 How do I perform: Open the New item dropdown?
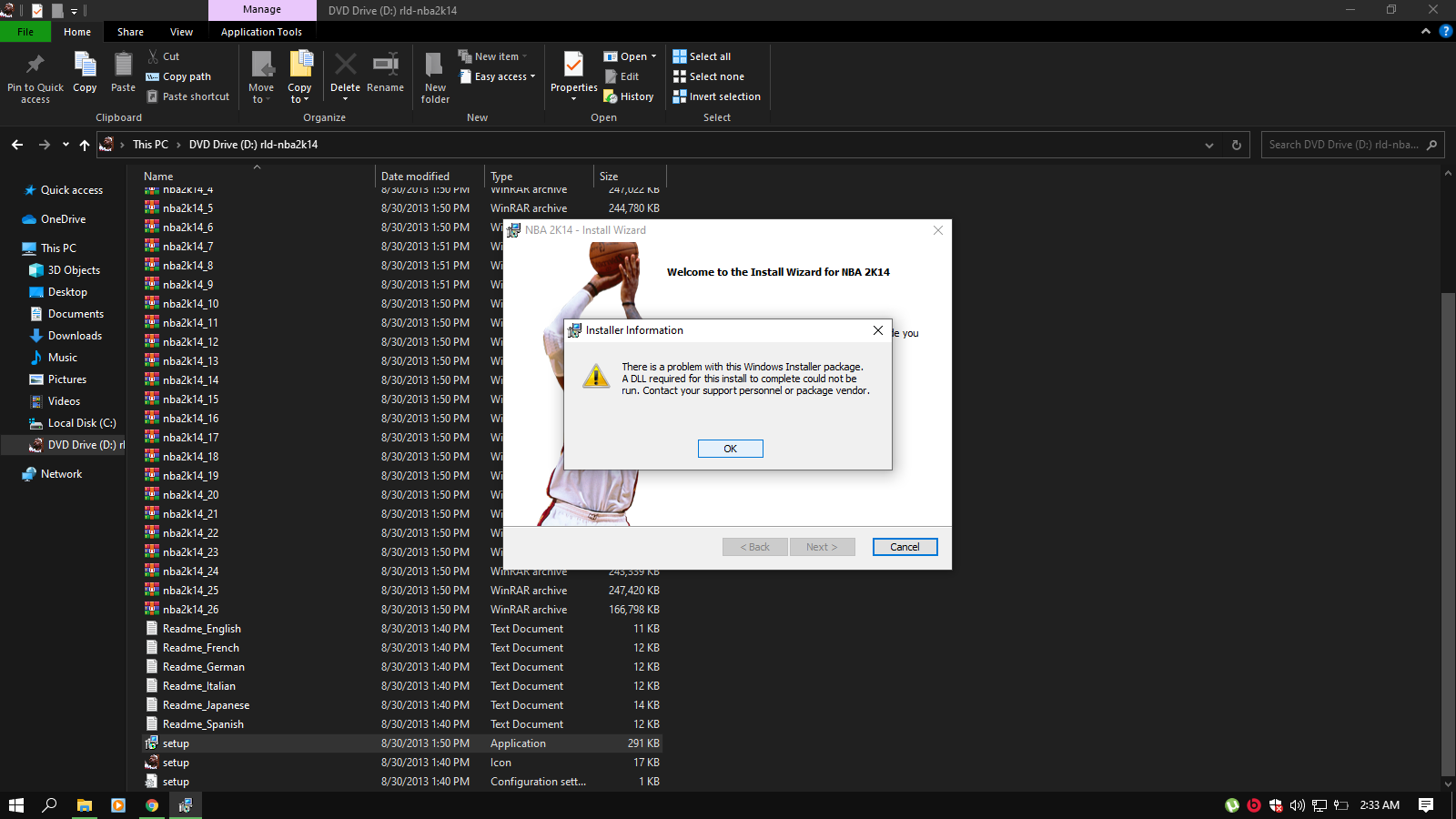(x=492, y=56)
